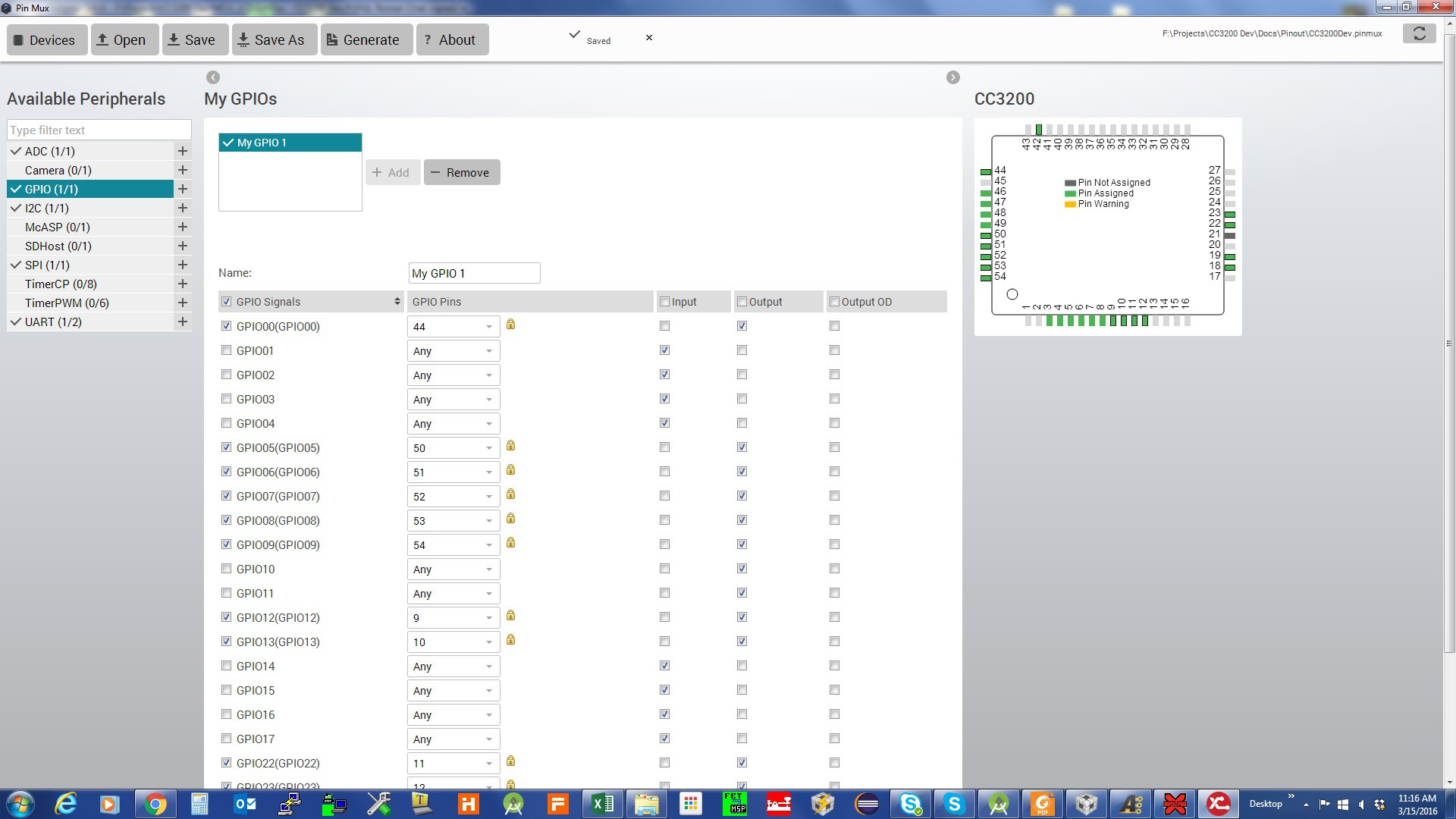
Task: Add McASP peripheral with its plus icon
Action: pos(183,227)
